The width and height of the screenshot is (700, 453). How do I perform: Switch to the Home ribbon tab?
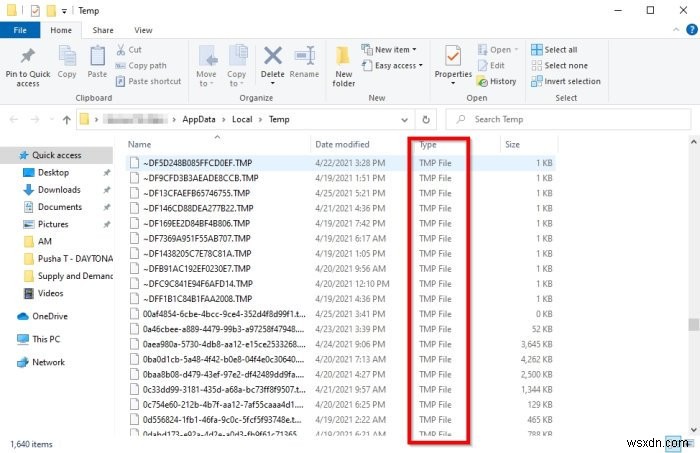coord(61,30)
